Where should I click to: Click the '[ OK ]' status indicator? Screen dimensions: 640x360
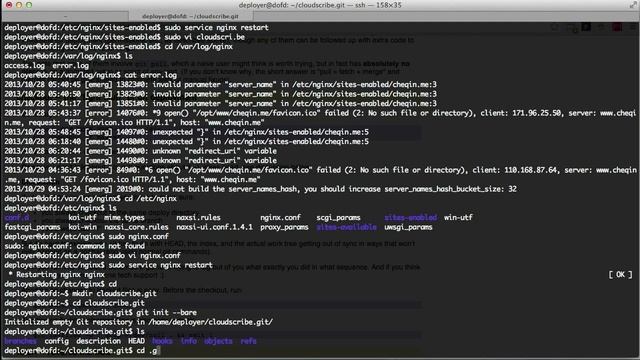click(x=620, y=275)
